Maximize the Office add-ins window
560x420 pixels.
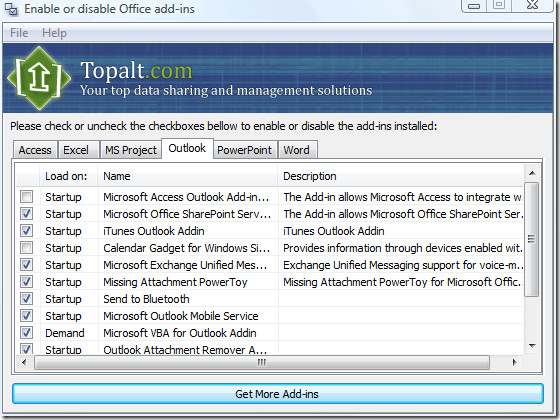[499, 5]
